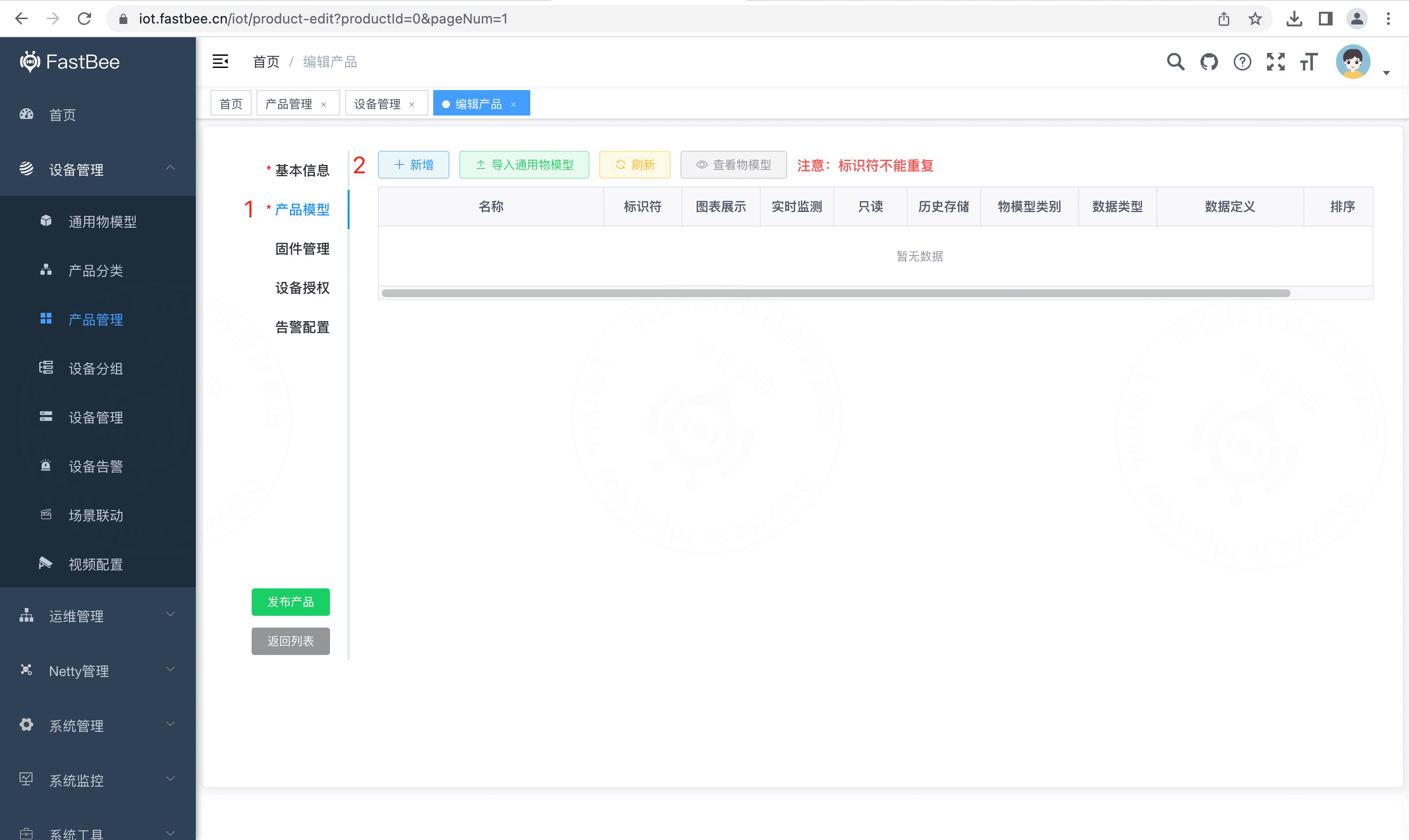Open browser downloads icon
Image resolution: width=1409 pixels, height=840 pixels.
pyautogui.click(x=1294, y=19)
